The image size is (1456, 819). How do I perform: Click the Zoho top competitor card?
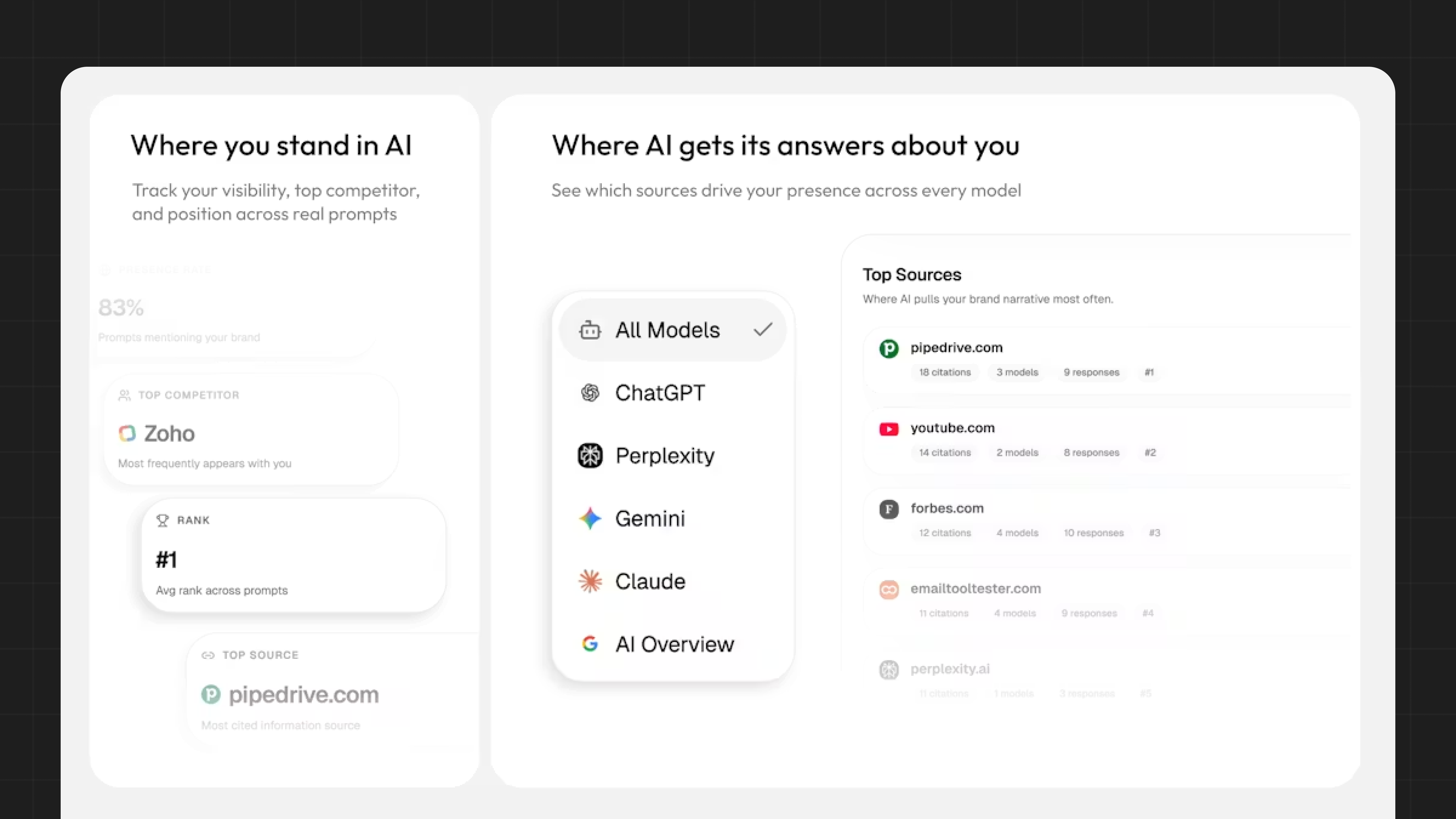250,431
